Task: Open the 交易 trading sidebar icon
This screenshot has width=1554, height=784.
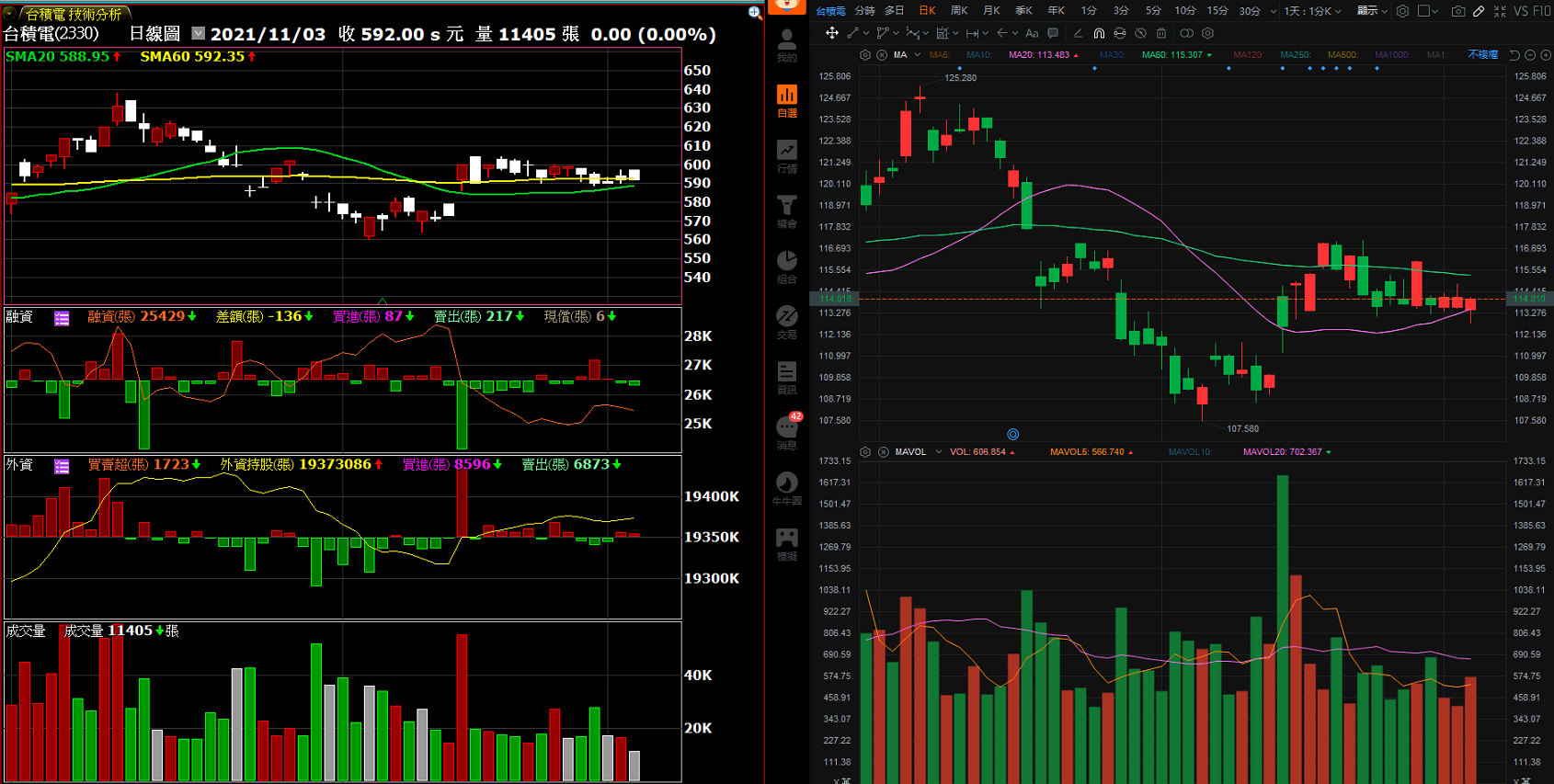Action: [x=787, y=322]
